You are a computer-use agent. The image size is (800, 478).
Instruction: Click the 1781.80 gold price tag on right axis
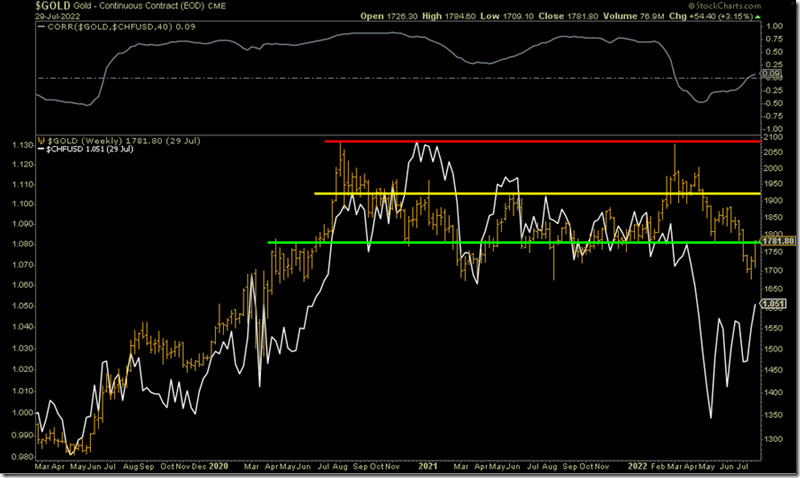779,241
